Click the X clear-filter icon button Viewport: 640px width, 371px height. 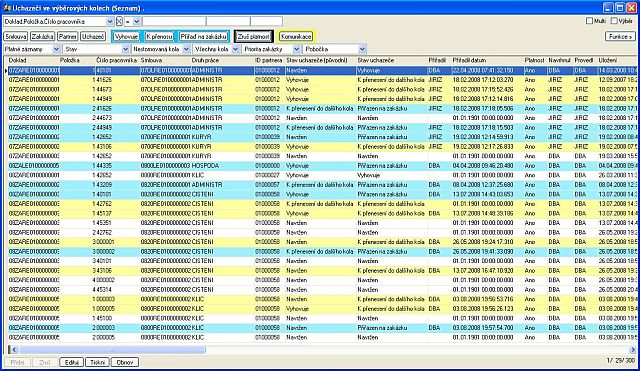tap(119, 22)
